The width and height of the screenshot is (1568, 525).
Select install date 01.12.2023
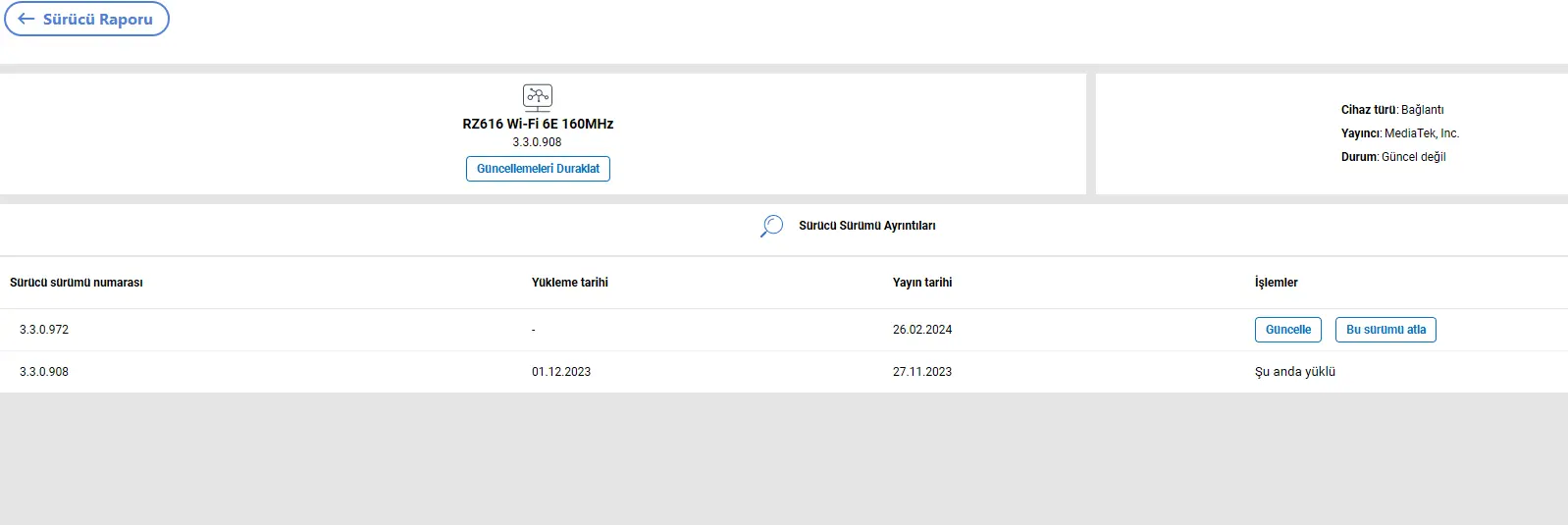[x=561, y=372]
